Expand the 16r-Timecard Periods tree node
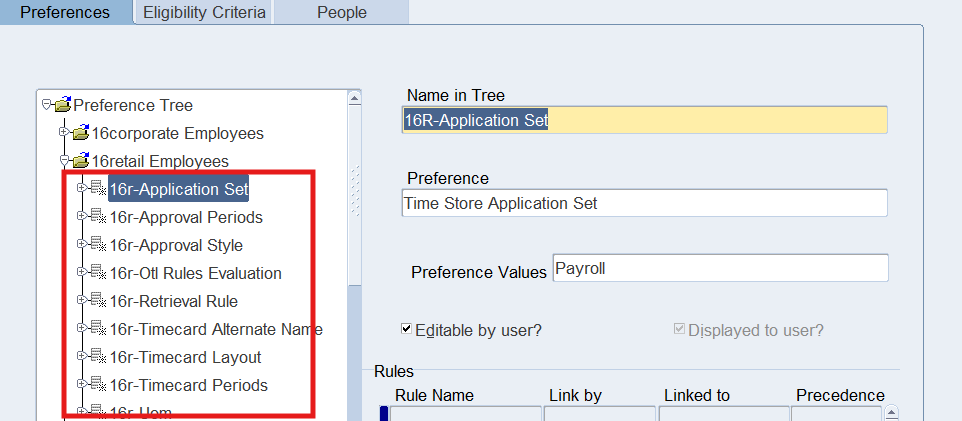The image size is (962, 421). tap(81, 385)
